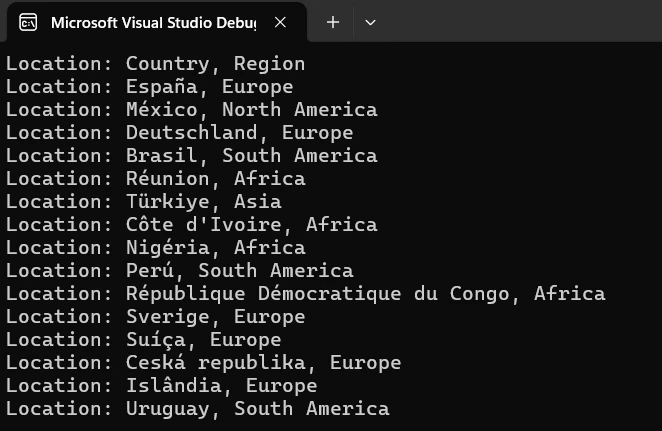This screenshot has width=662, height=431.
Task: Expand the new tab profile dropdown
Action: [370, 22]
